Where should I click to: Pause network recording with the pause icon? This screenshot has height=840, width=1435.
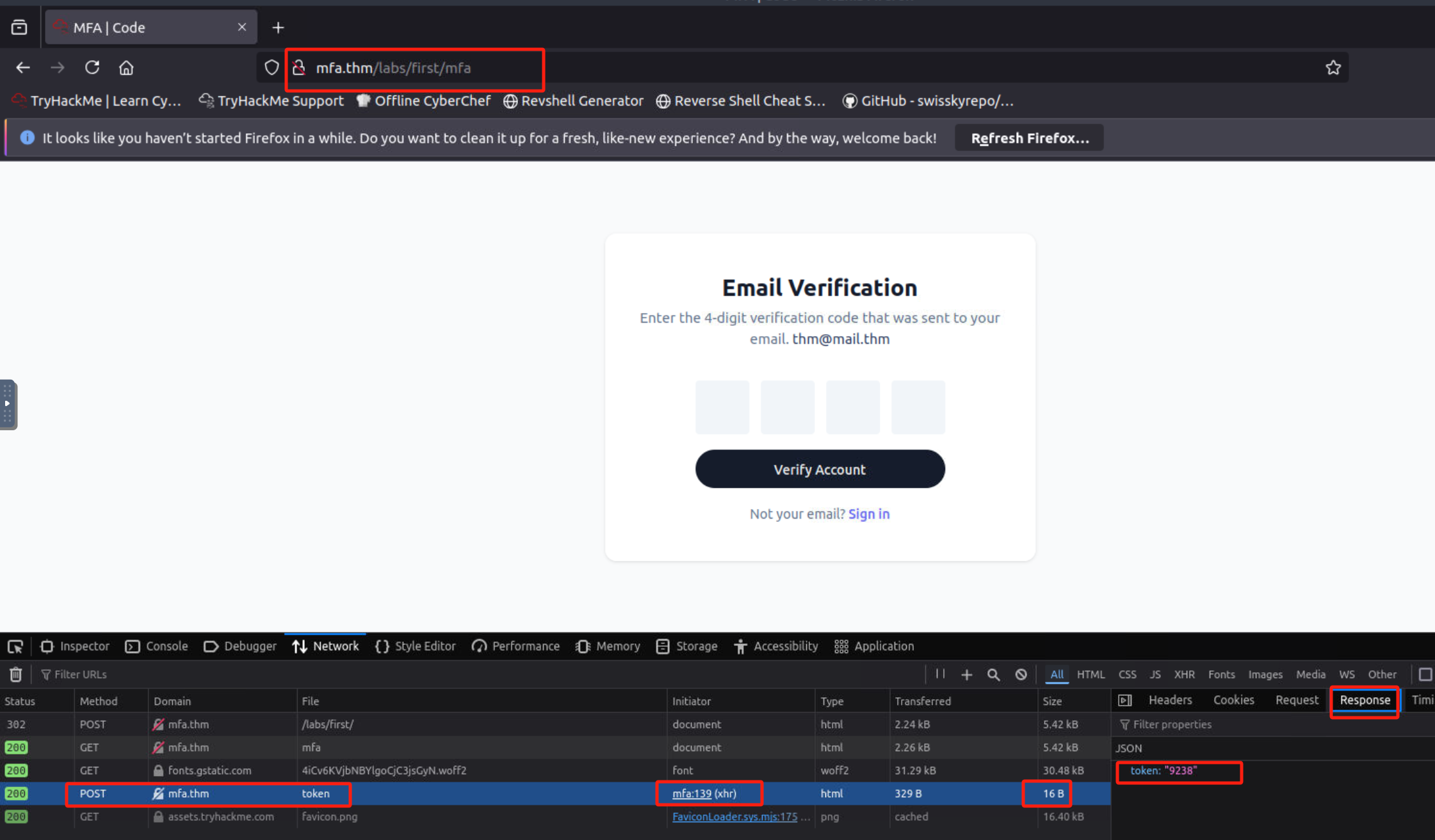[x=939, y=674]
